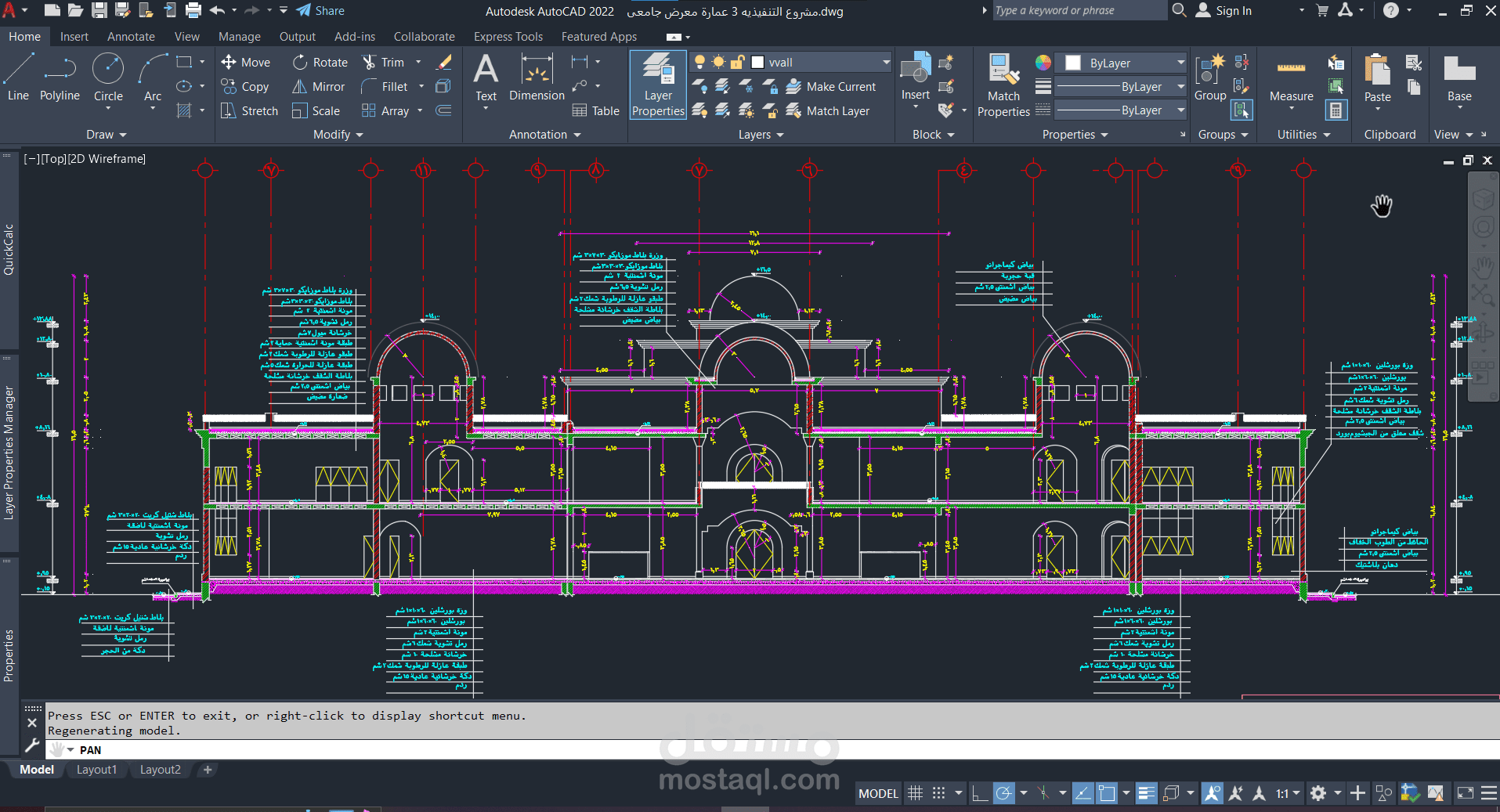The height and width of the screenshot is (812, 1500).
Task: Open the Express Tools ribbon tab
Action: (508, 37)
